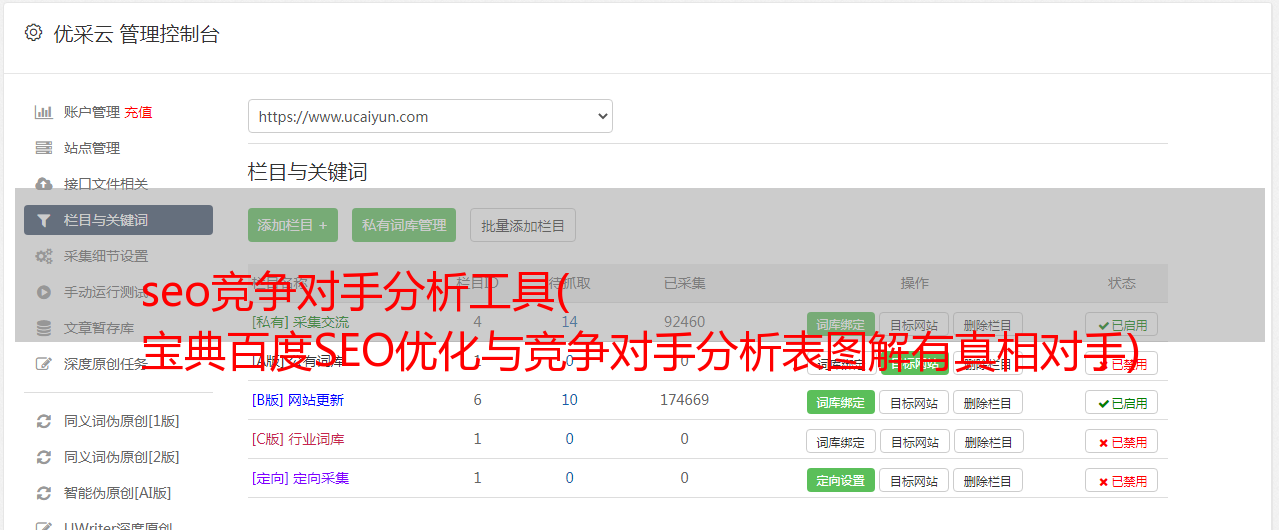Viewport: 1279px width, 530px height.
Task: Click 词库绑定 in the 采集交流 row
Action: [841, 324]
